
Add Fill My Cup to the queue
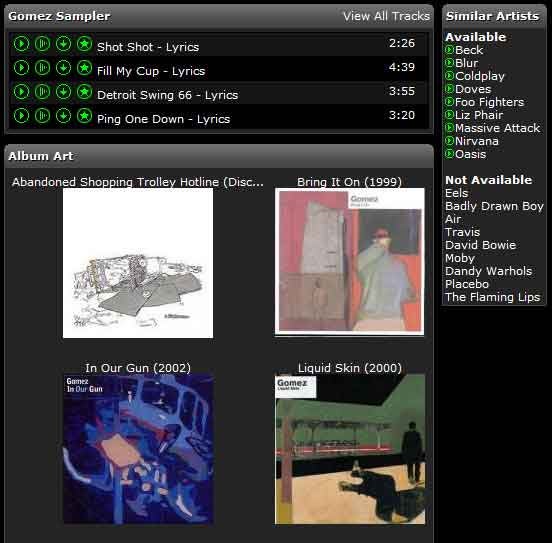point(42,68)
